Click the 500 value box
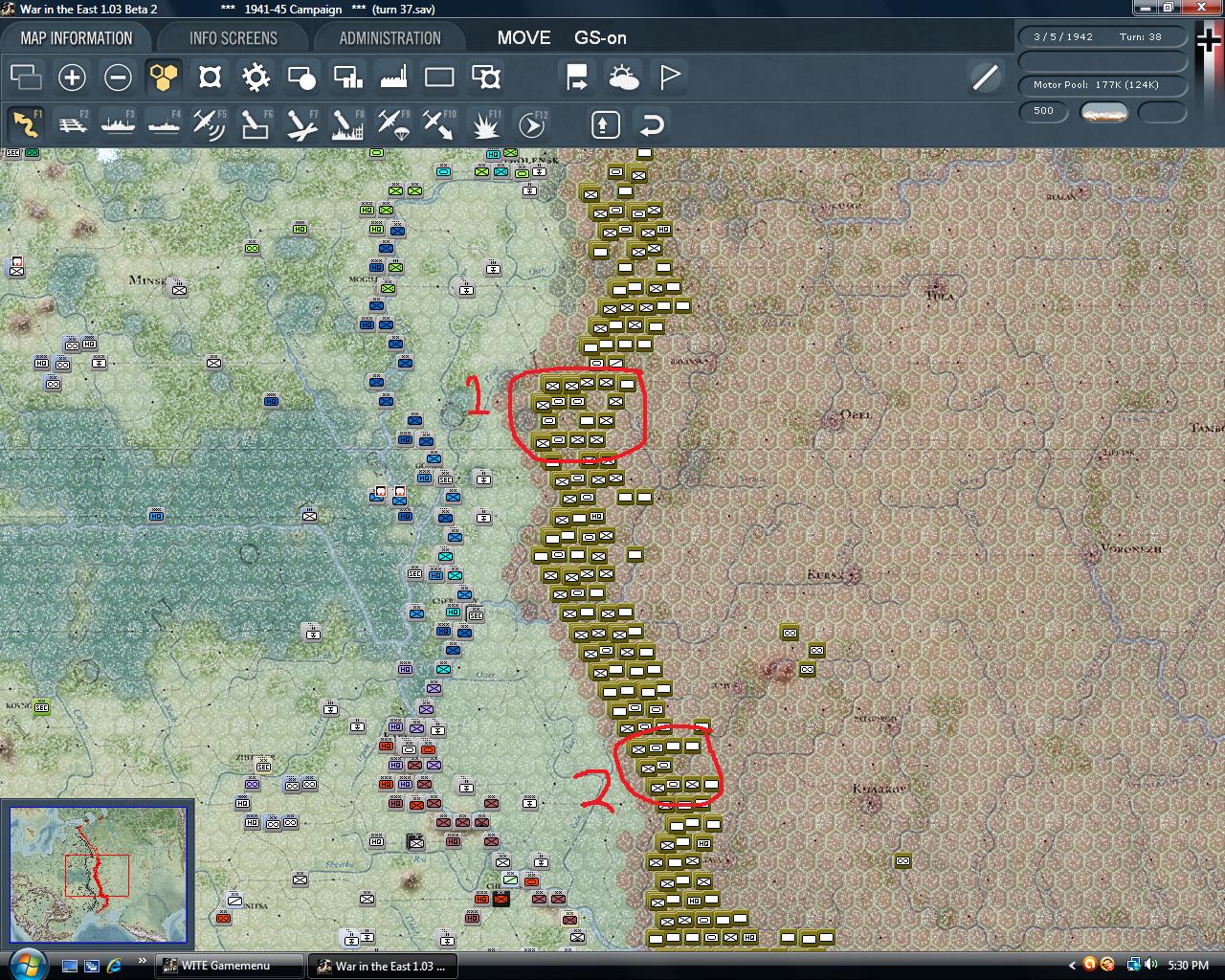The height and width of the screenshot is (980, 1225). point(1043,111)
